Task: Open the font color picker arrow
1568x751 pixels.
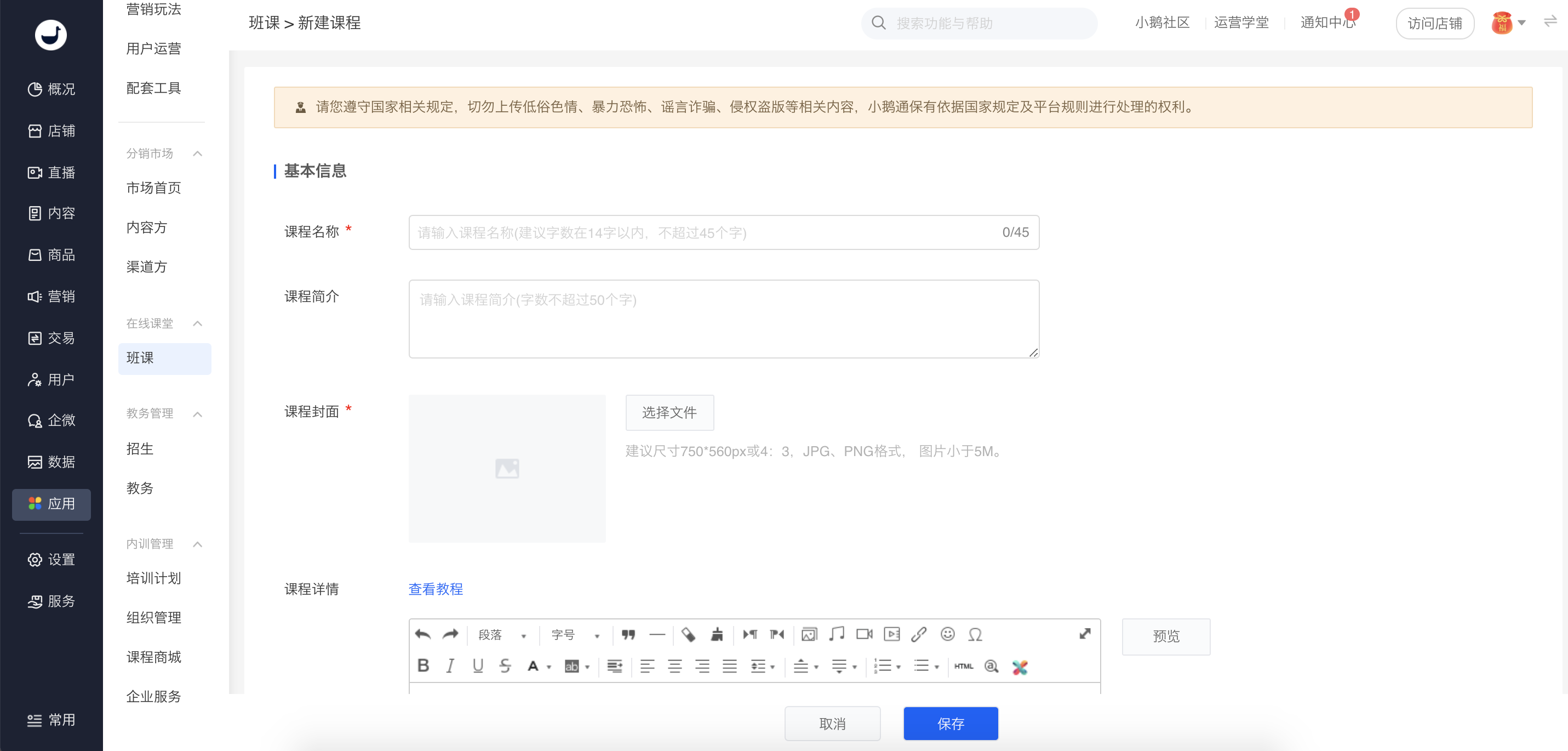Action: point(549,667)
